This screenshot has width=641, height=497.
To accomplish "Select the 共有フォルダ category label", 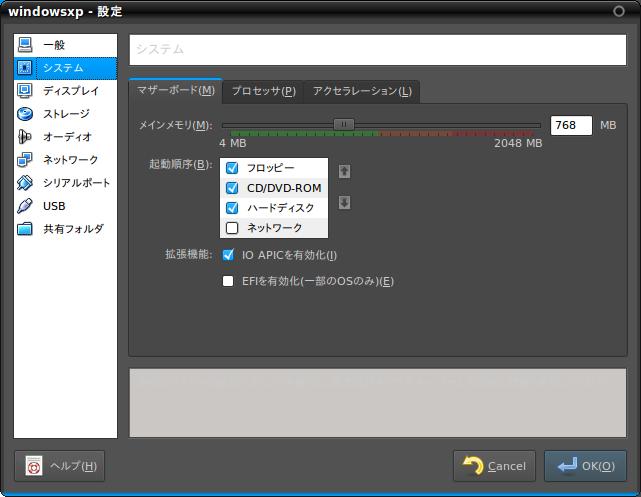I will [74, 228].
